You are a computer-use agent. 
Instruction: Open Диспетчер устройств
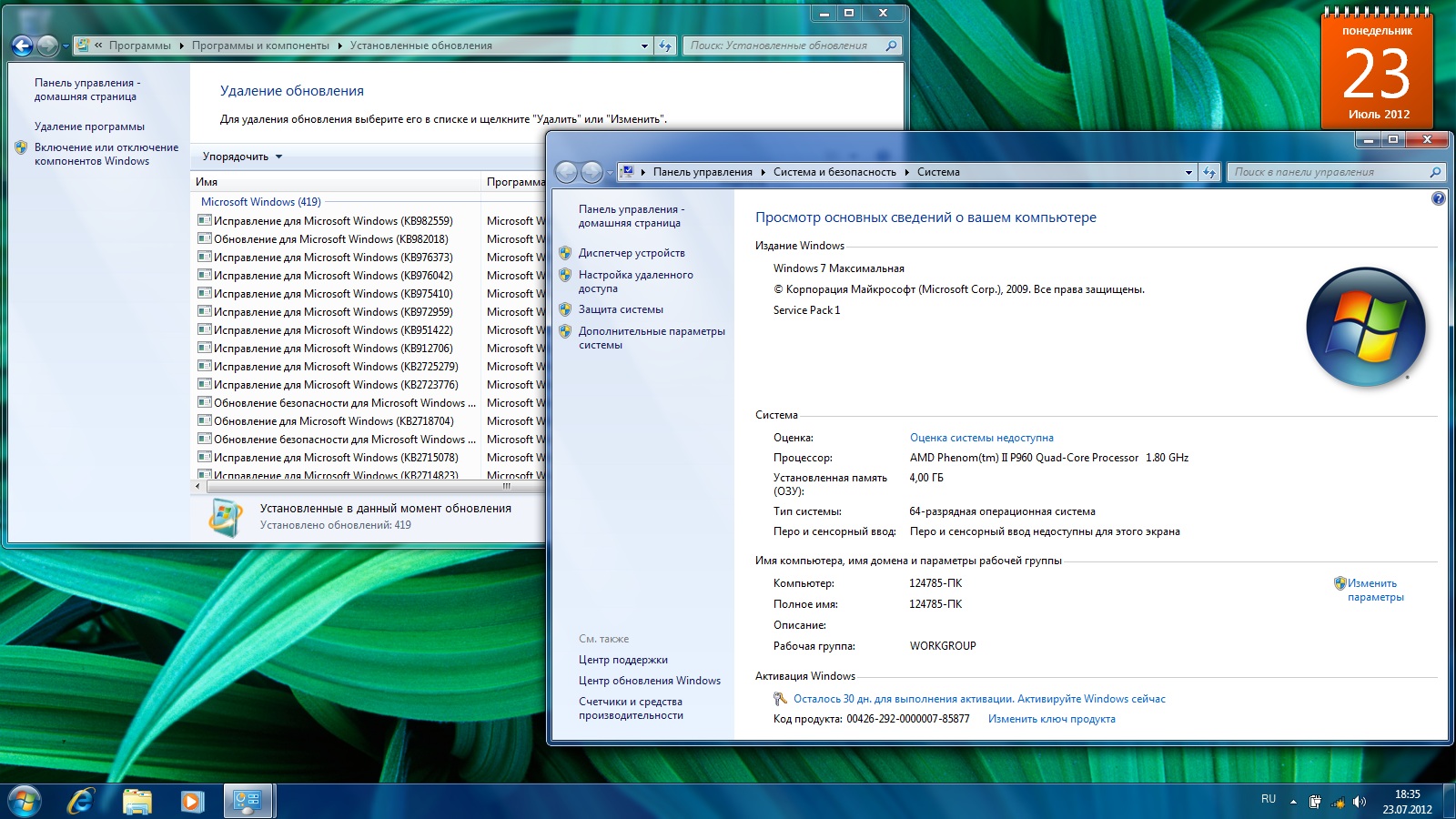coord(632,253)
